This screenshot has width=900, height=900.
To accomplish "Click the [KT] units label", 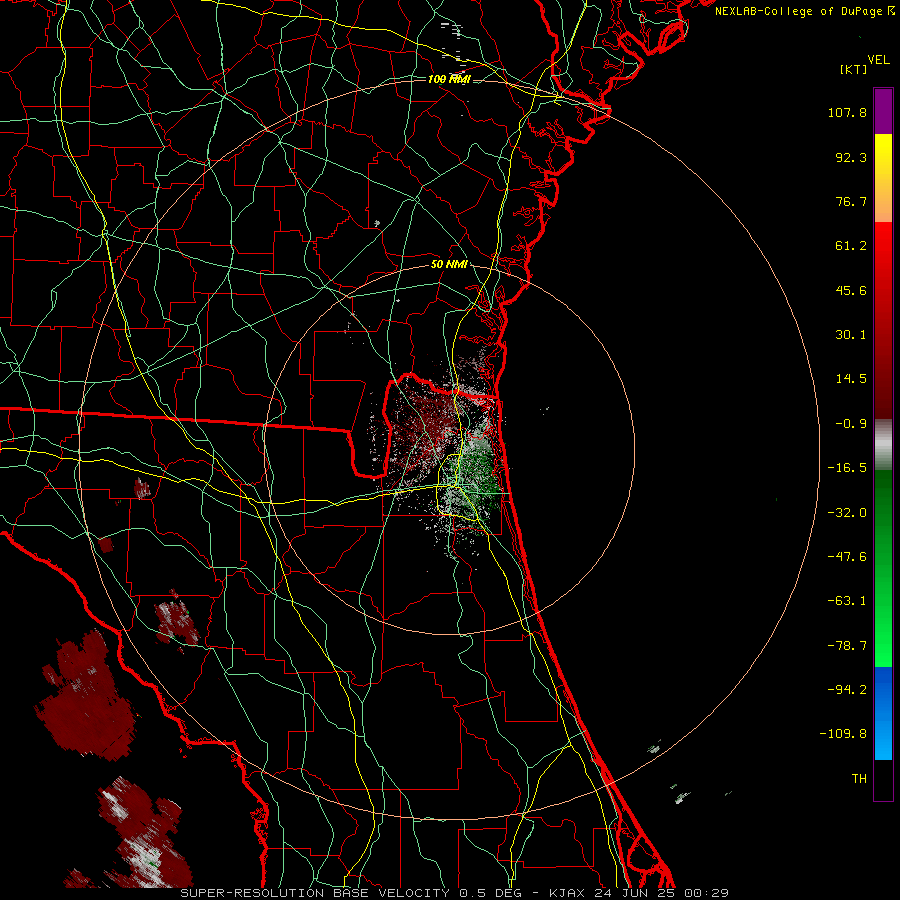I will pos(854,69).
